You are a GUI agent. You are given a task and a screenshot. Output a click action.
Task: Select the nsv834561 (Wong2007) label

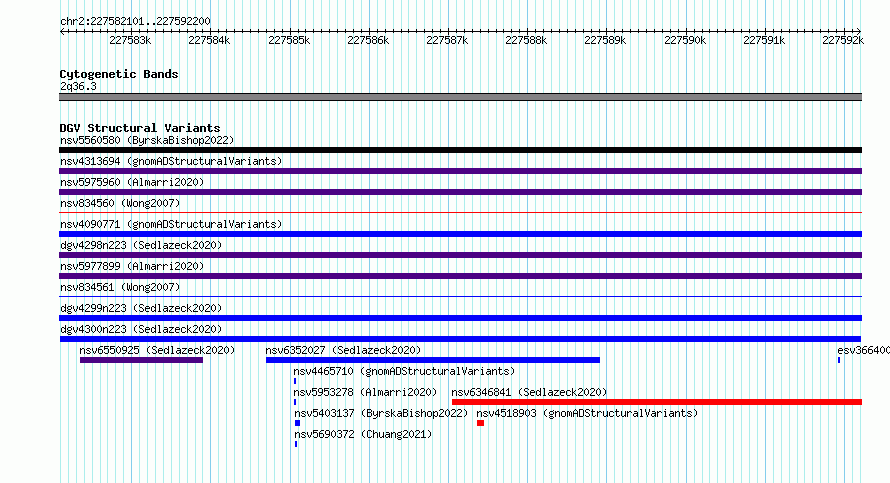(120, 287)
